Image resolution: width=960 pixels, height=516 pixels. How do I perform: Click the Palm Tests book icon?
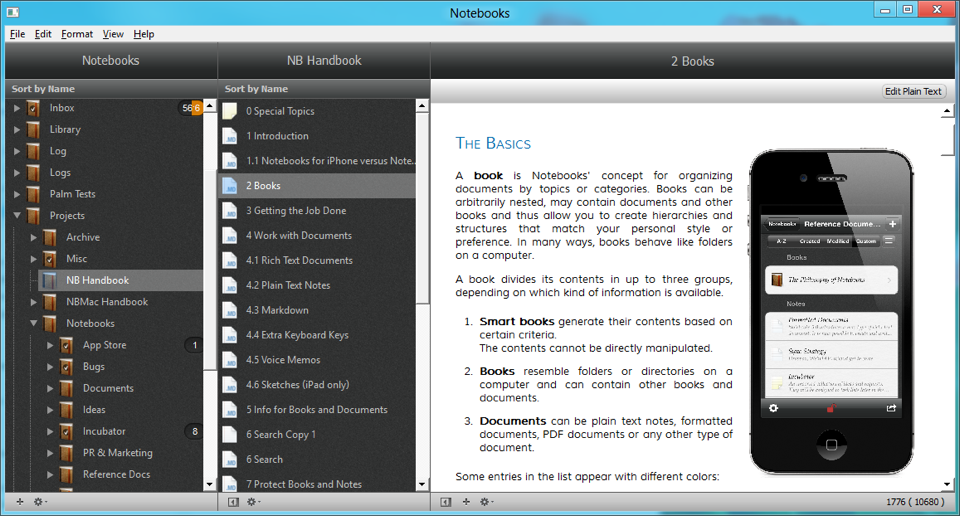tap(33, 195)
